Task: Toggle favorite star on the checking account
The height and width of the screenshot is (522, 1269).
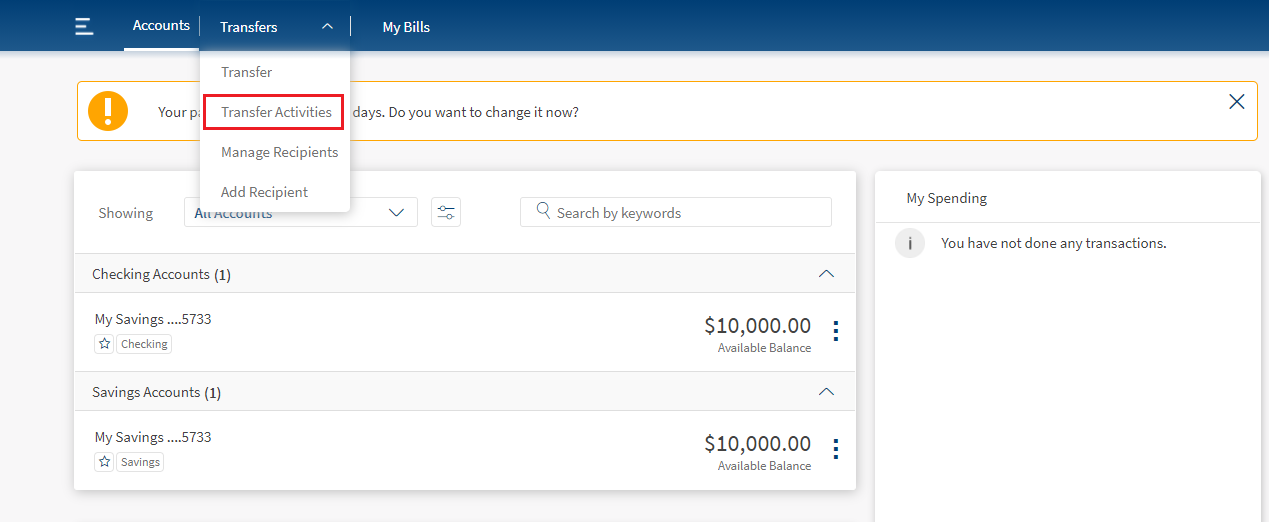Action: [x=104, y=344]
